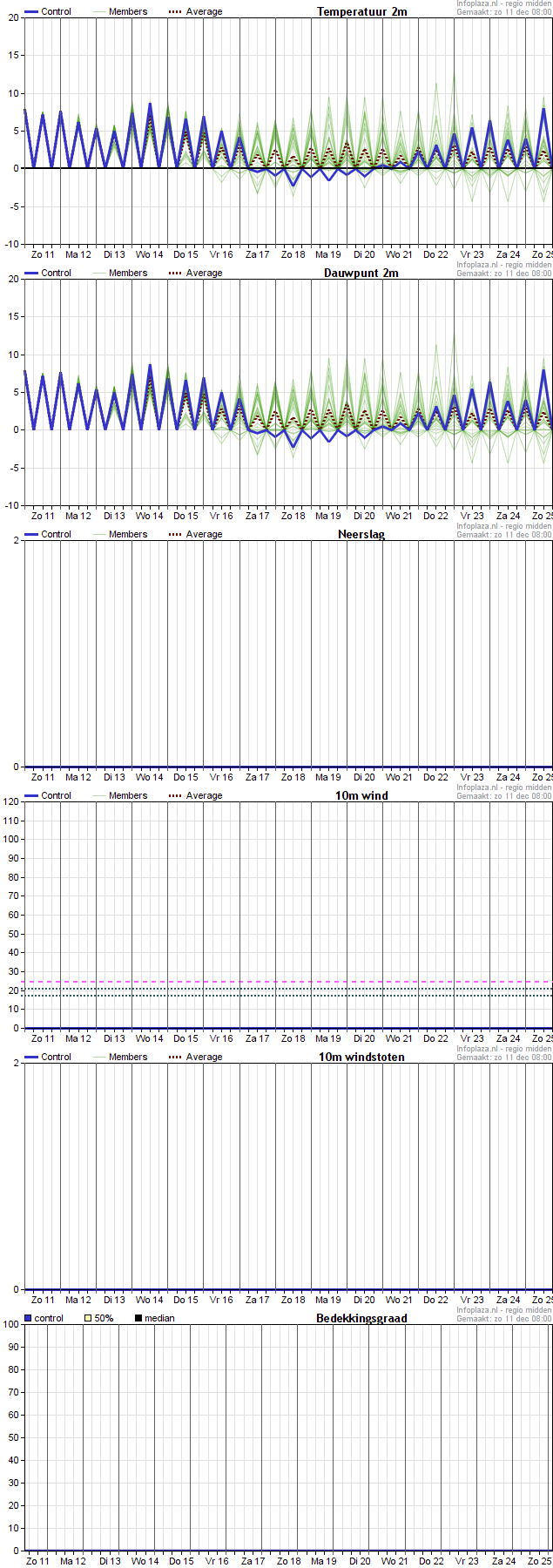Click the Bedekkingsgraad chart title
Image resolution: width=553 pixels, height=1568 pixels.
pos(361,1318)
